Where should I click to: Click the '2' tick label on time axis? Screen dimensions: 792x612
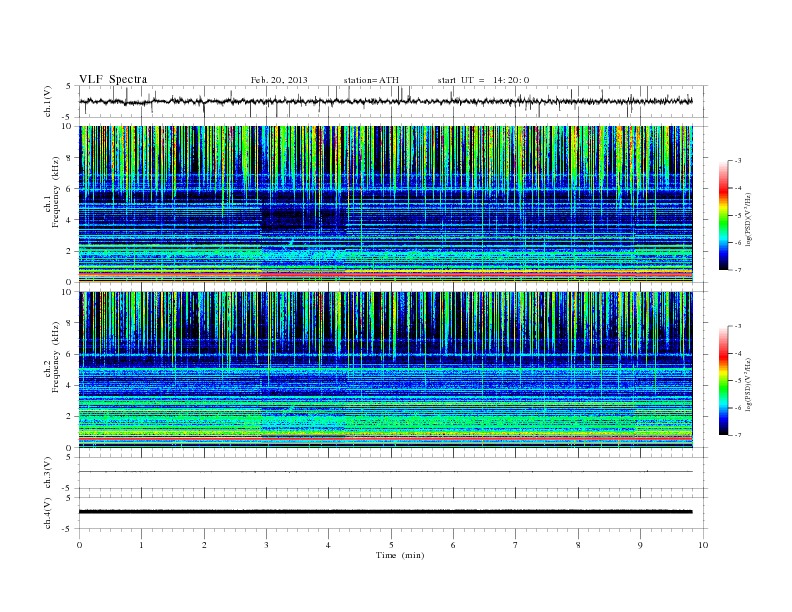tap(204, 545)
